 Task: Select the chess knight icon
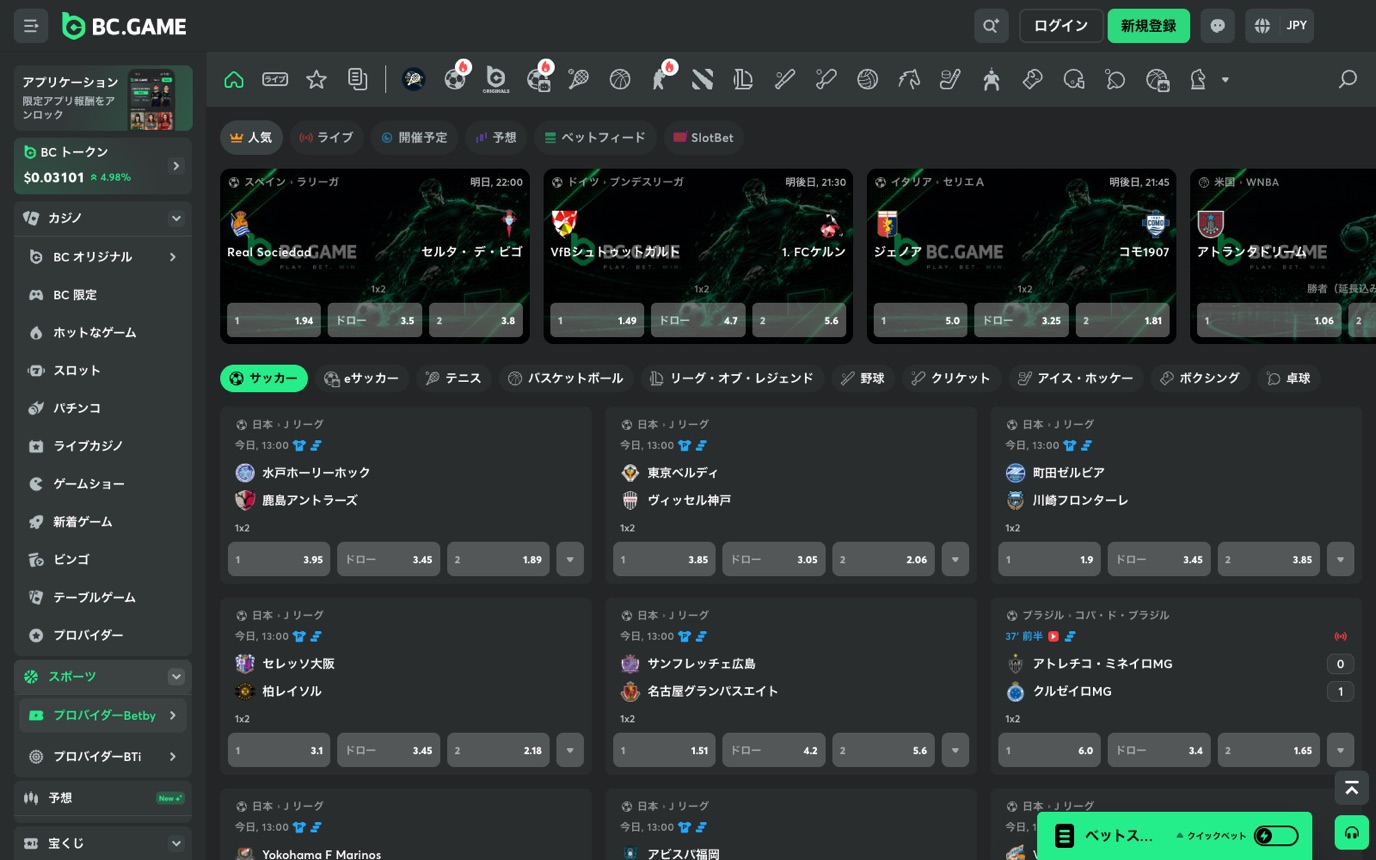(x=1198, y=79)
